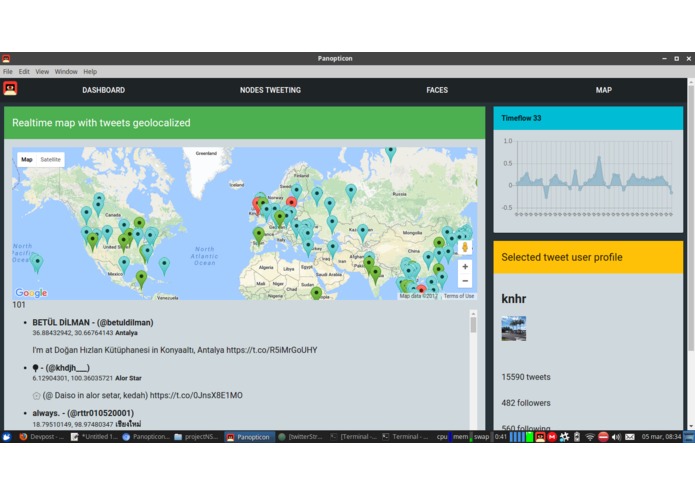
Task: Select the green marker near Ethiopia
Action: [316, 293]
